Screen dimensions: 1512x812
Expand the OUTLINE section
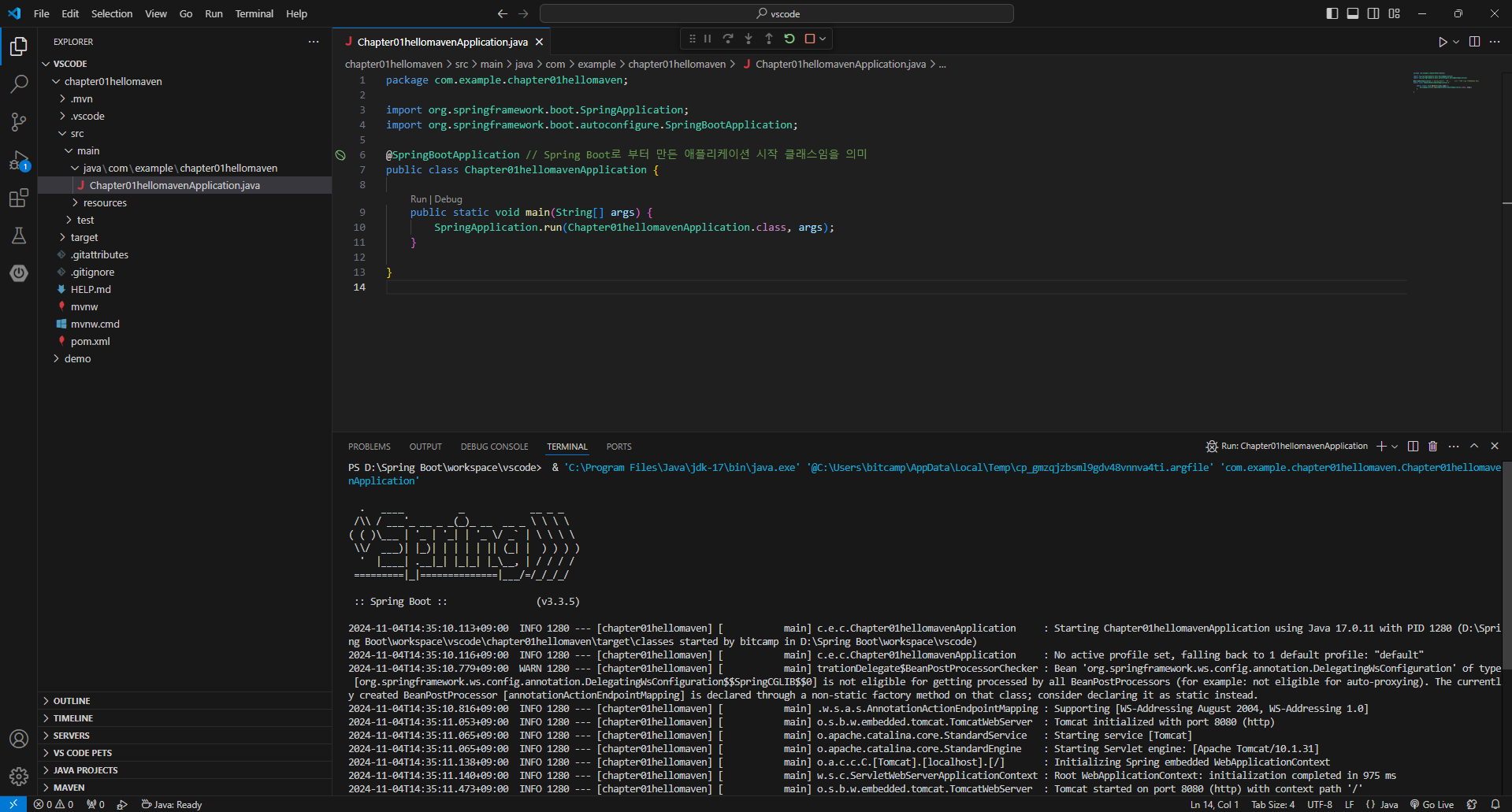(184, 701)
